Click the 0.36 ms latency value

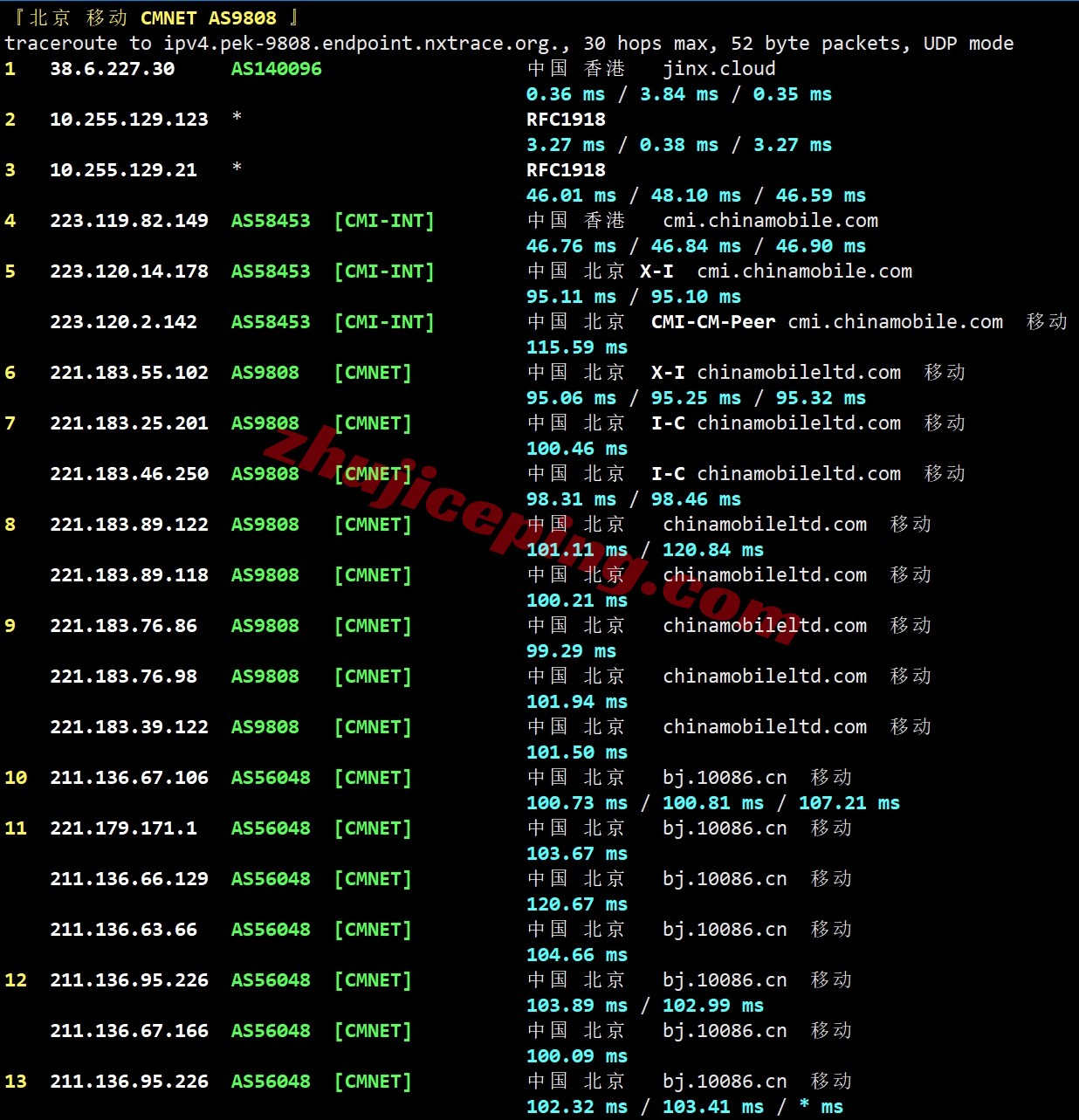point(565,94)
